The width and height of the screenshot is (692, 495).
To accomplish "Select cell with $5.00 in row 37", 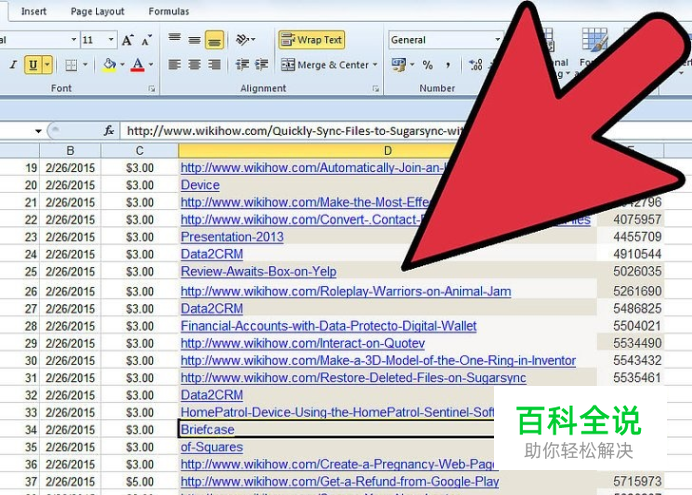I will (x=139, y=482).
